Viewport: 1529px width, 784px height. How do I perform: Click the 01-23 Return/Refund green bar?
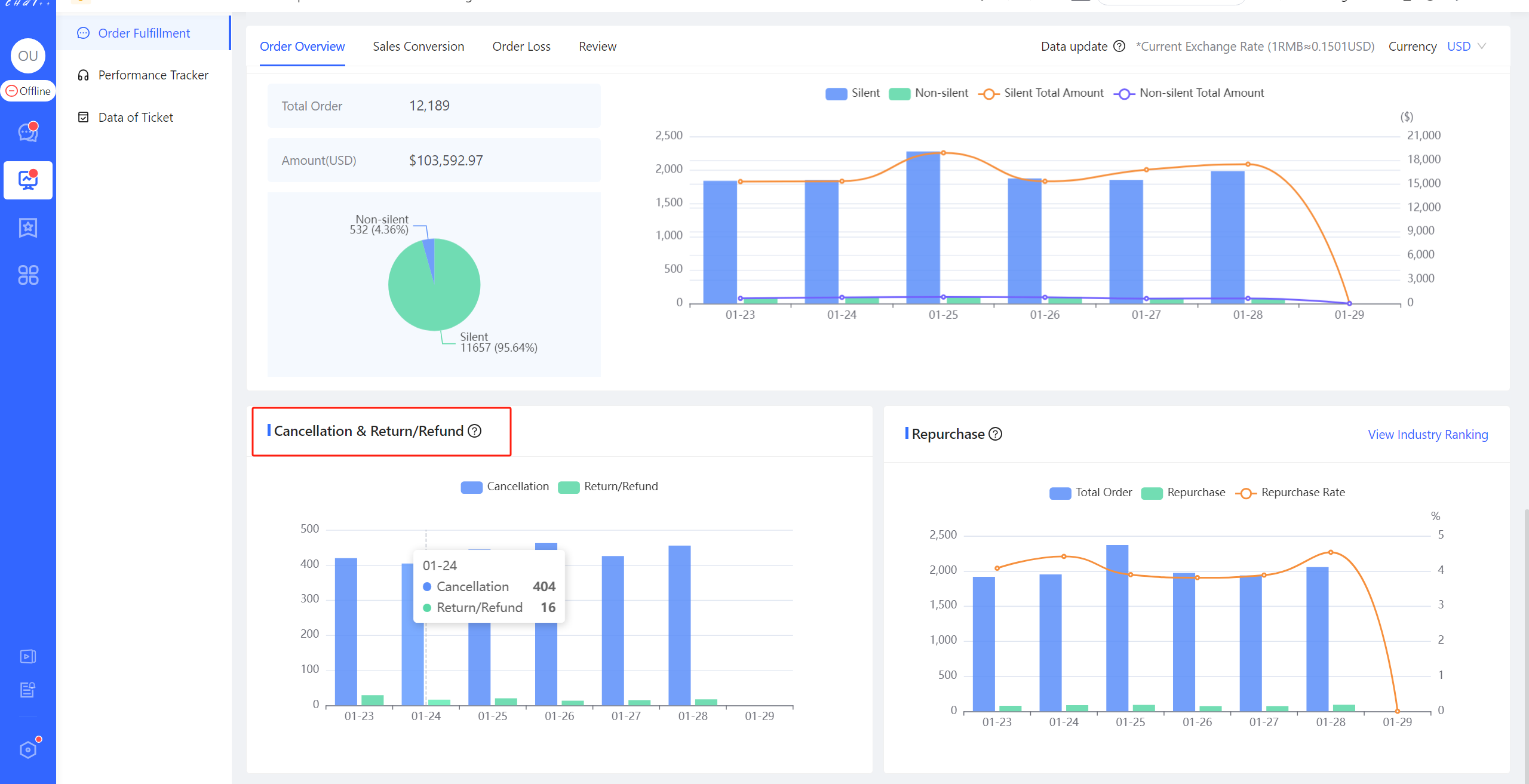(x=373, y=700)
